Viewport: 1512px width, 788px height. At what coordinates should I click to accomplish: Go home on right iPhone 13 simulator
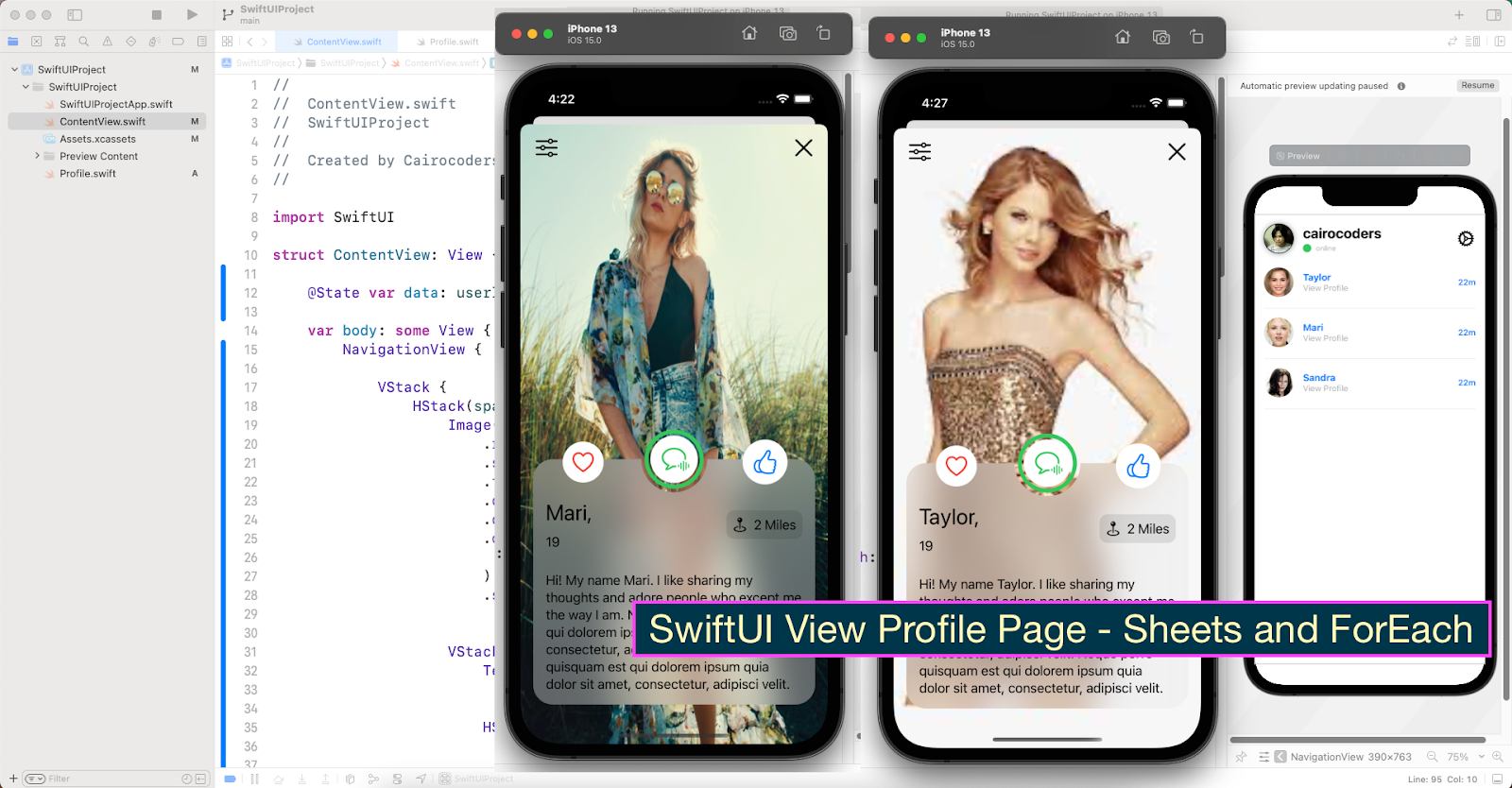coord(1123,37)
